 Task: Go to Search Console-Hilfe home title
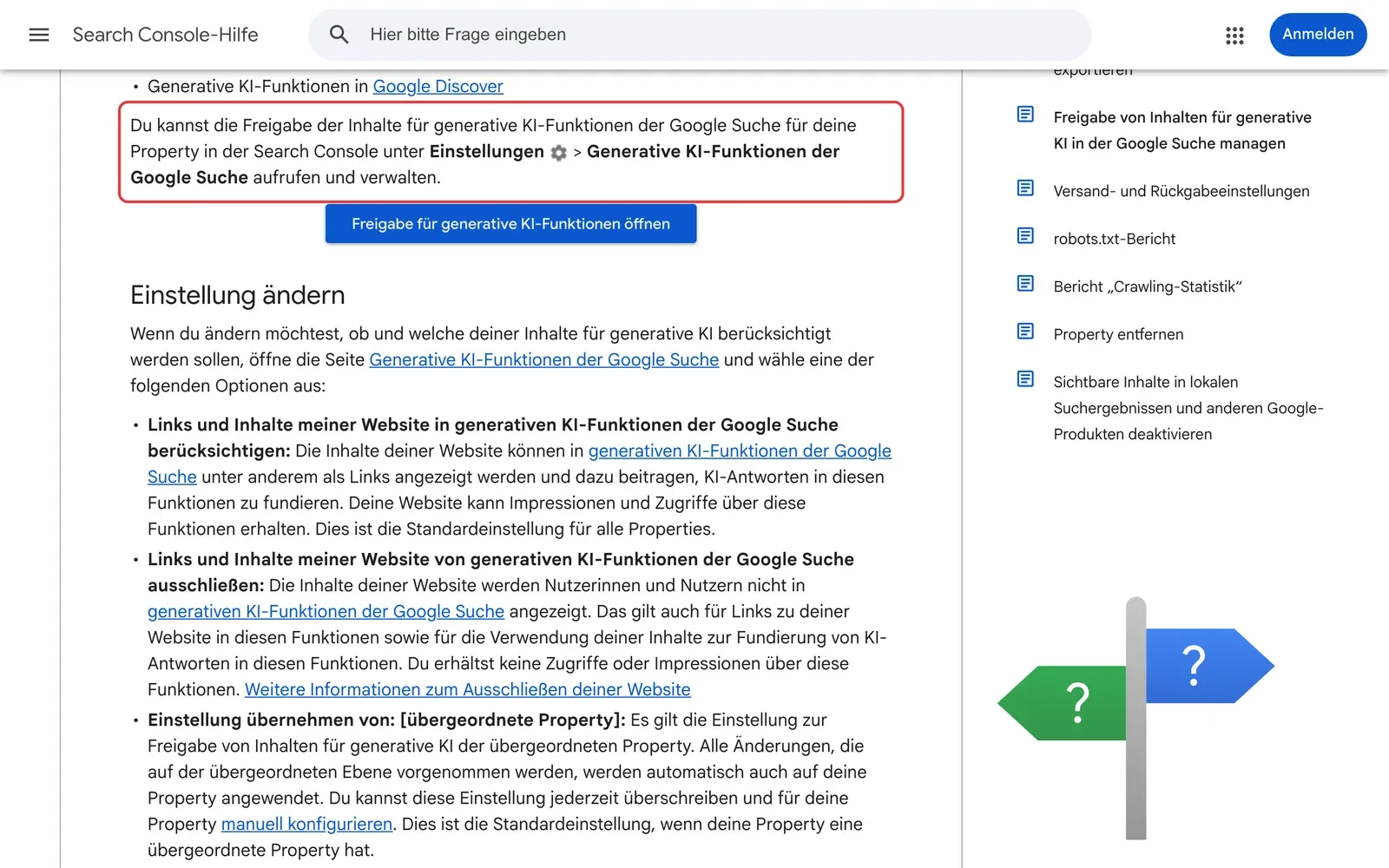click(165, 35)
